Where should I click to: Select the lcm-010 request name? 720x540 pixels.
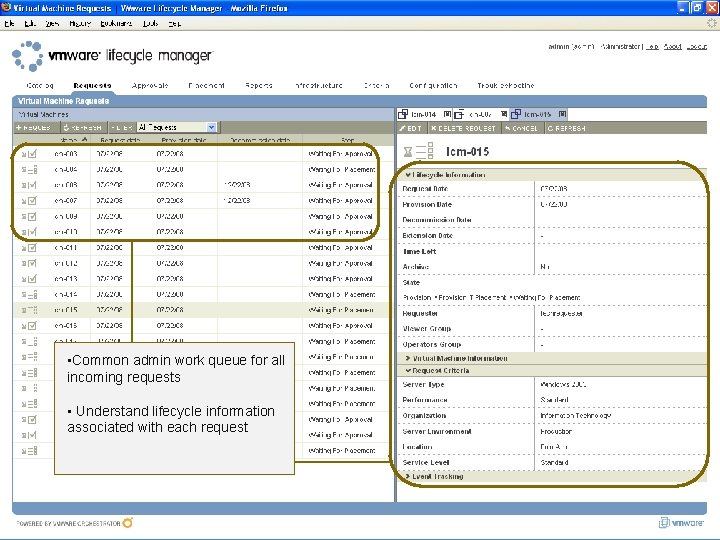point(66,232)
